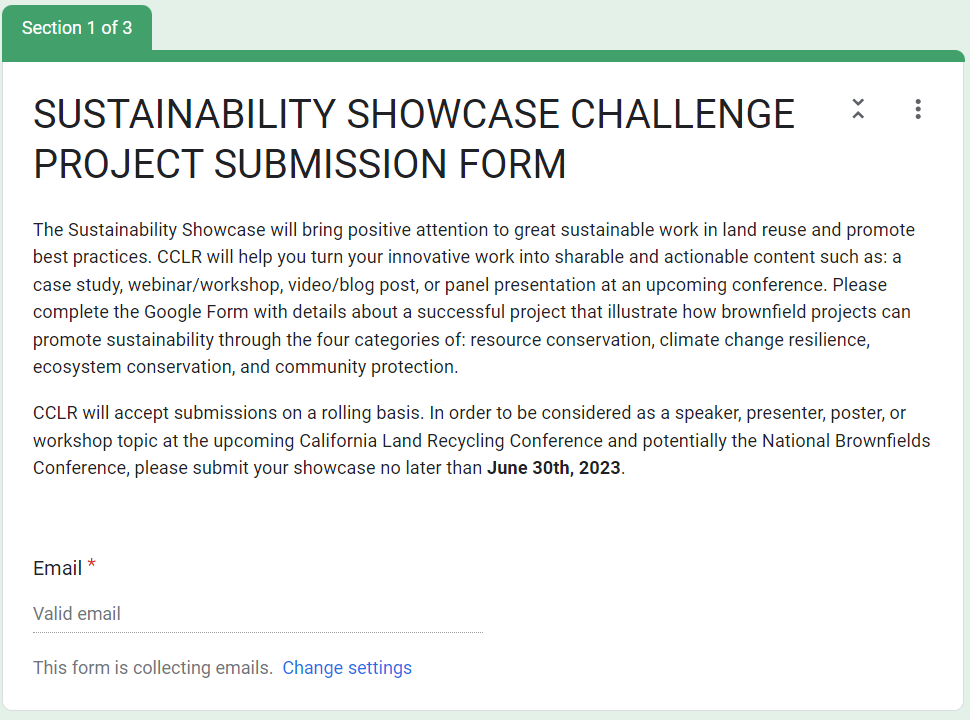Click the red required asterisk beside Email
Image resolution: width=970 pixels, height=720 pixels.
92,566
